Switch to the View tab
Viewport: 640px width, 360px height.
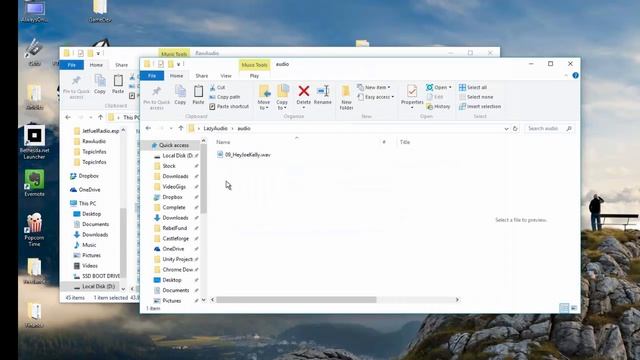point(226,76)
